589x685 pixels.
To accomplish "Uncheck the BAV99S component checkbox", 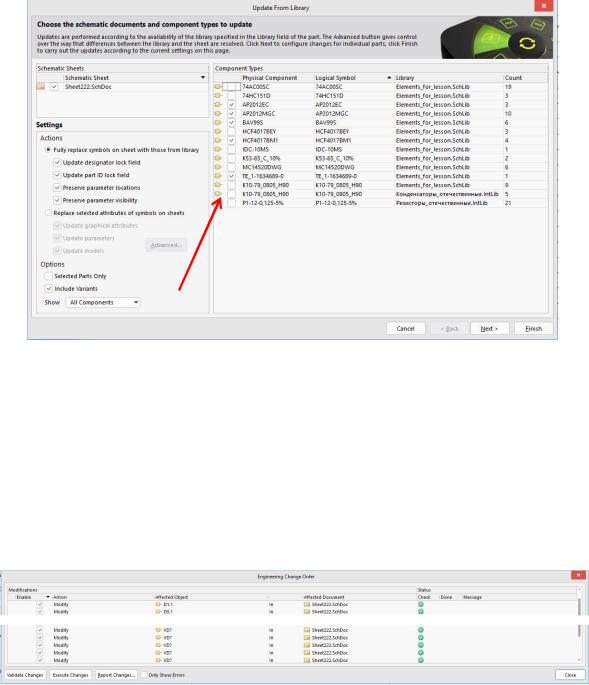I will (x=232, y=122).
